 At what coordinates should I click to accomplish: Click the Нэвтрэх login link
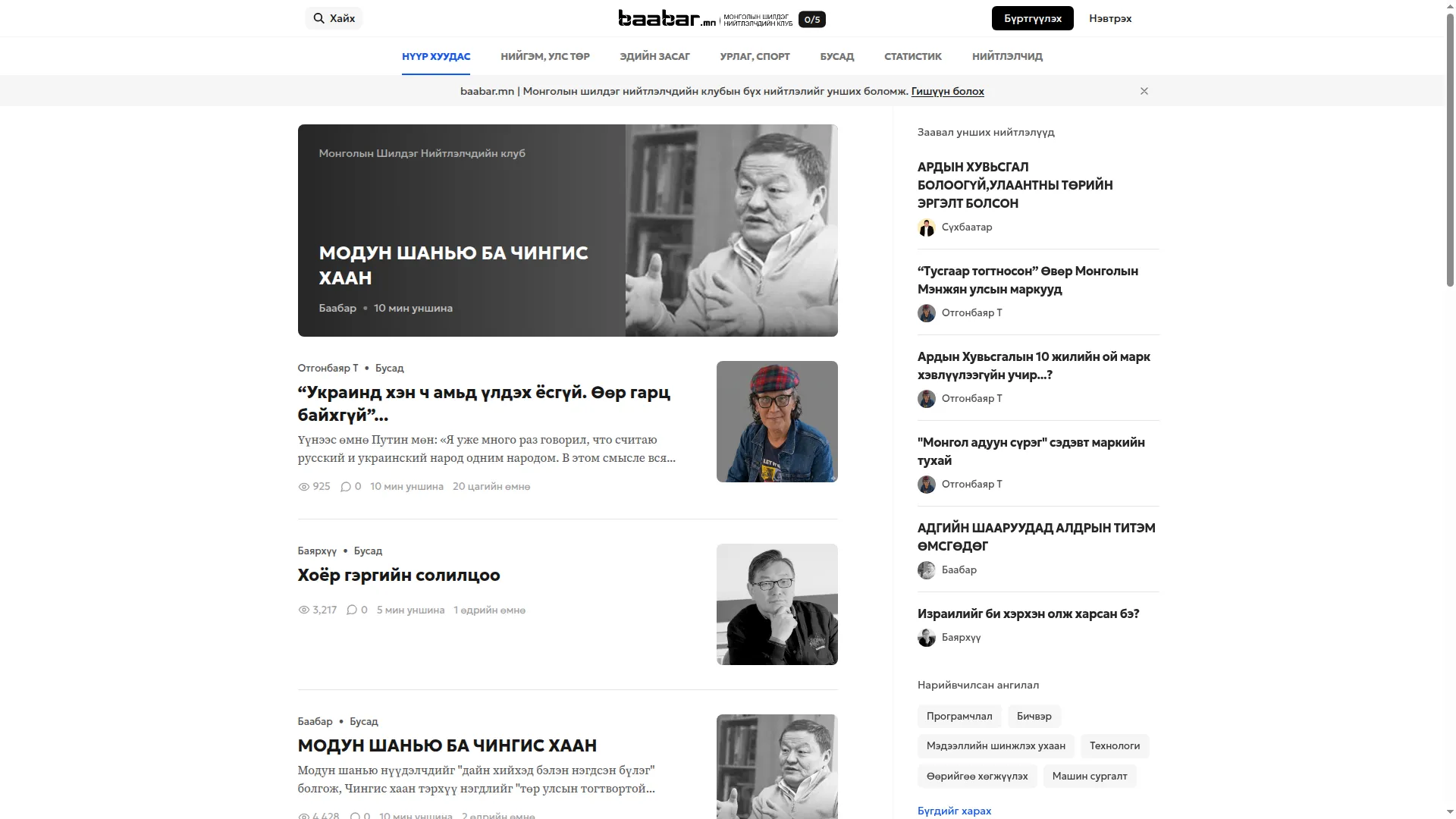(x=1110, y=18)
